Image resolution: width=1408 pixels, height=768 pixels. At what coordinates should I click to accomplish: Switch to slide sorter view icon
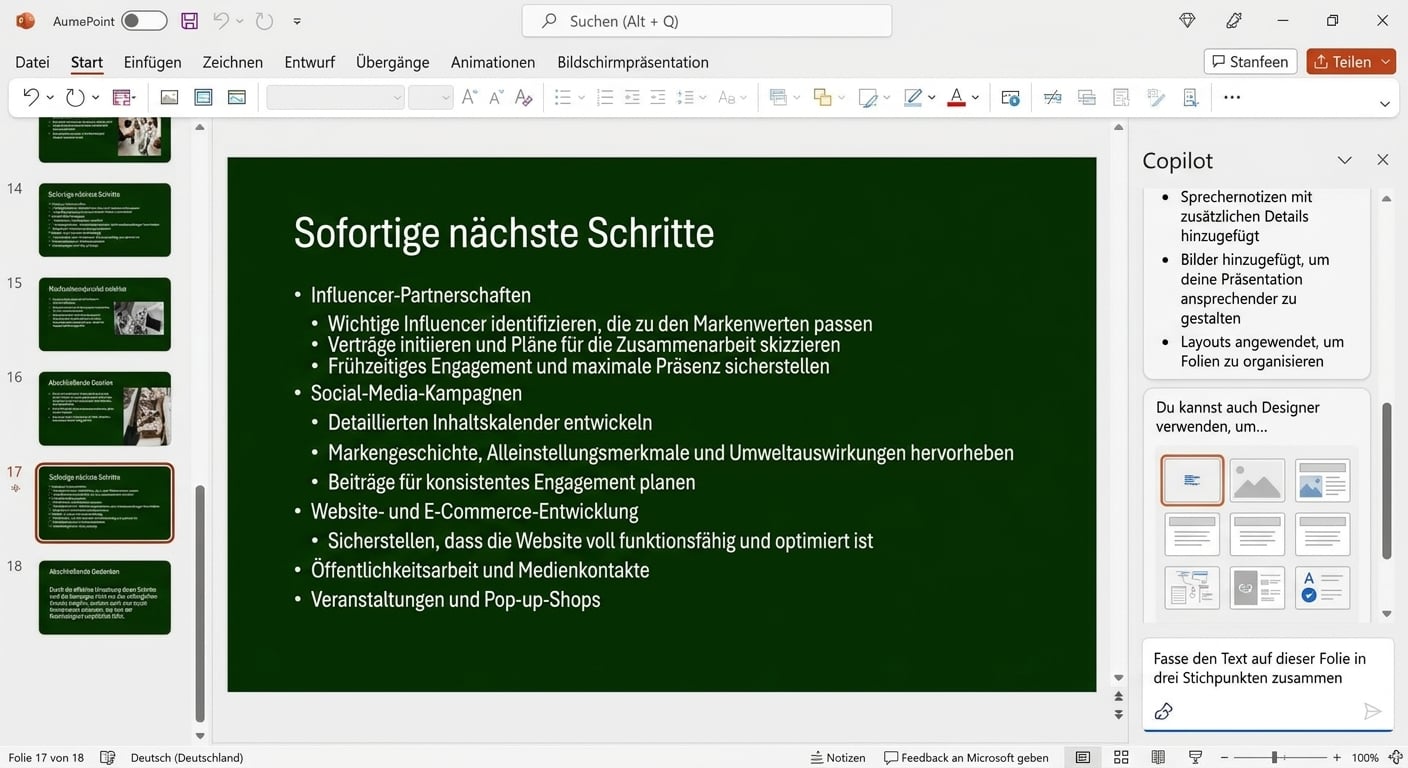tap(1121, 757)
